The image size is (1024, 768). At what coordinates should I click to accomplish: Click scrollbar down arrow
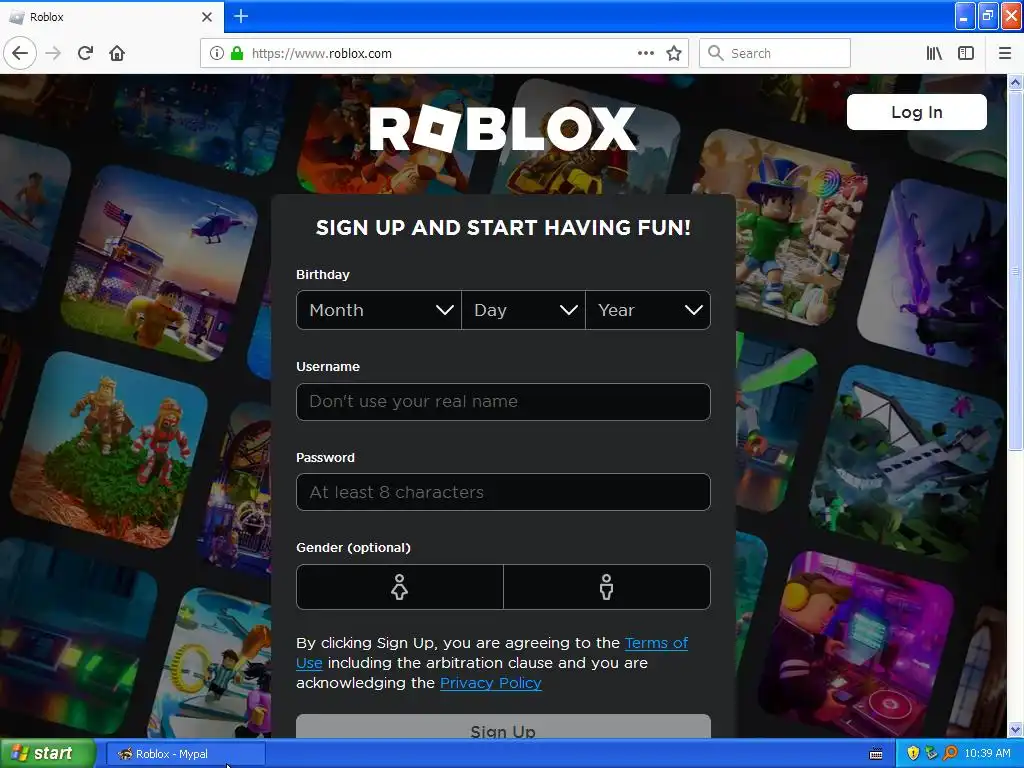pos(1016,729)
